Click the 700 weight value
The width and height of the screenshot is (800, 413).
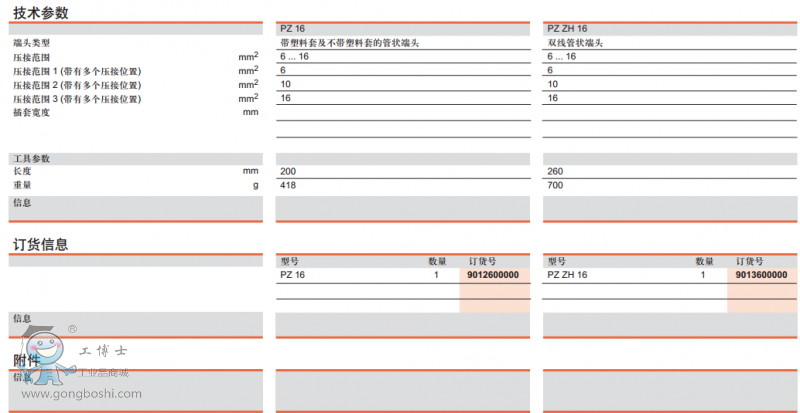(556, 185)
